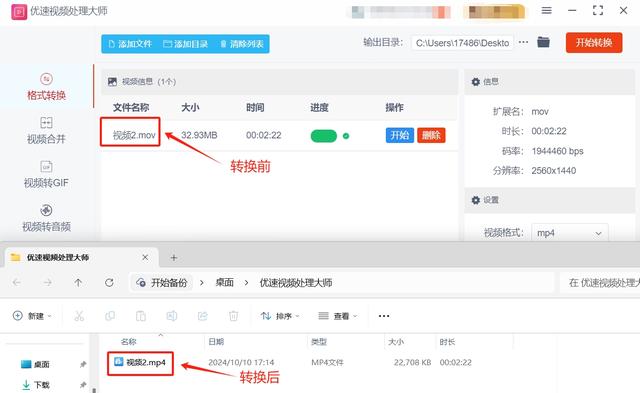This screenshot has width=640, height=393.
Task: Click 清除列表 button
Action: coord(242,44)
